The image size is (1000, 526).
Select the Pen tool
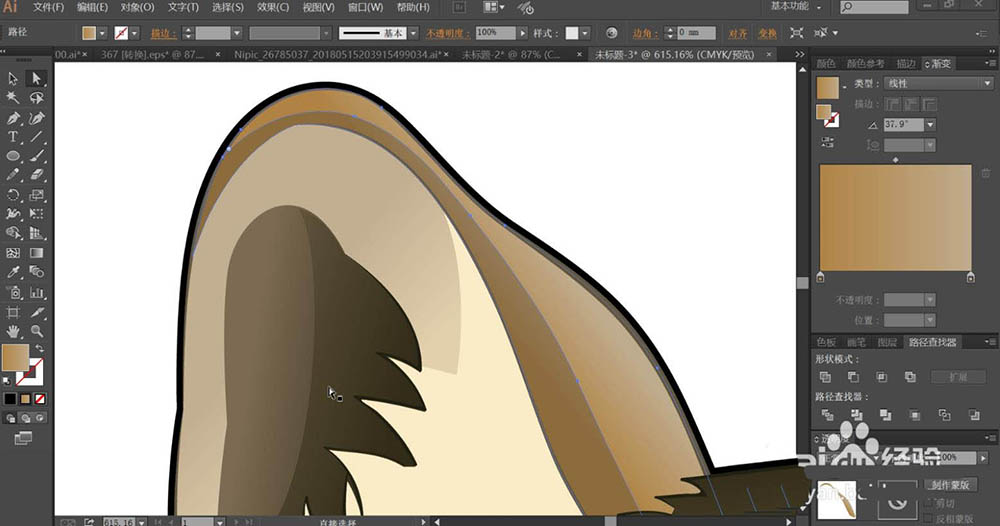point(13,117)
